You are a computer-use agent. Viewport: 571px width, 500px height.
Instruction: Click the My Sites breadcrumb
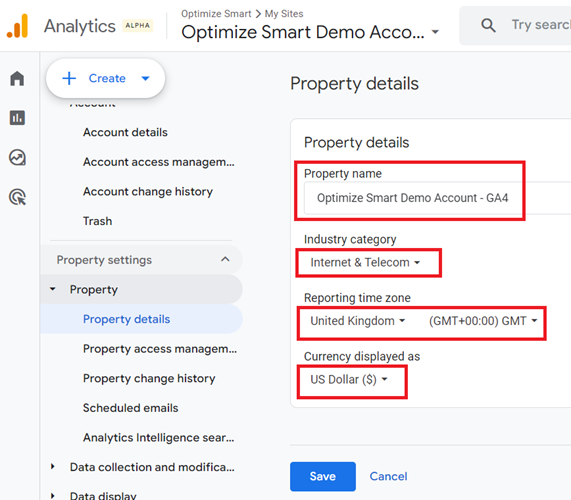(284, 14)
